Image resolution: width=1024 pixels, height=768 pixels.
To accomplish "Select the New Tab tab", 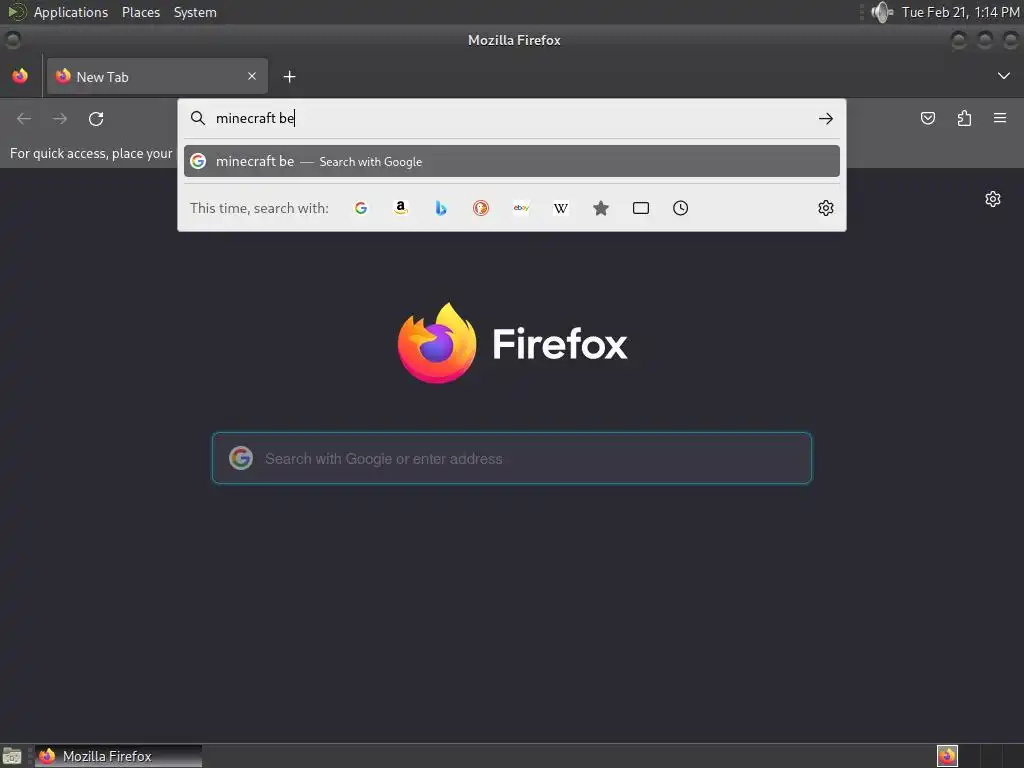I will (x=157, y=76).
